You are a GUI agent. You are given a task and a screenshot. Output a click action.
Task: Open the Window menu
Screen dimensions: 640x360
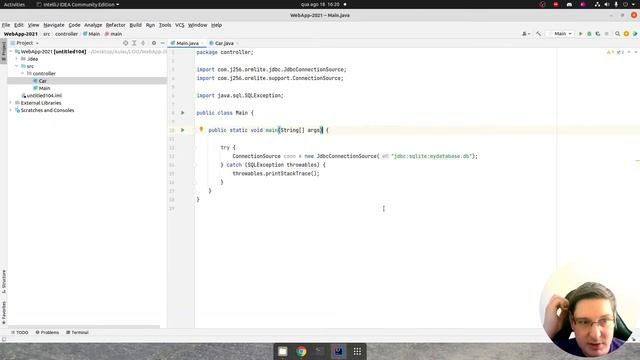click(198, 25)
